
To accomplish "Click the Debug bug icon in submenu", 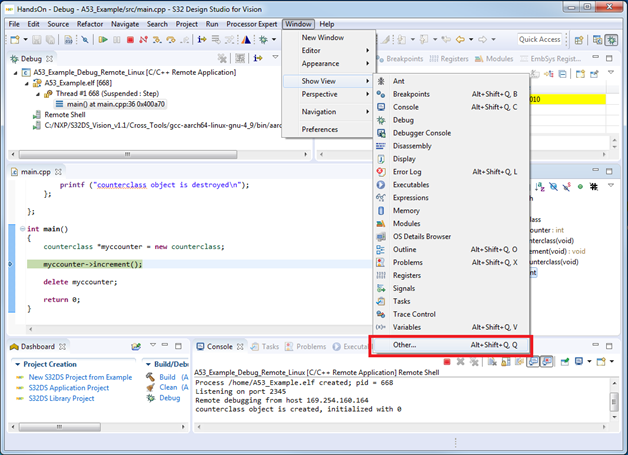I will tap(381, 120).
